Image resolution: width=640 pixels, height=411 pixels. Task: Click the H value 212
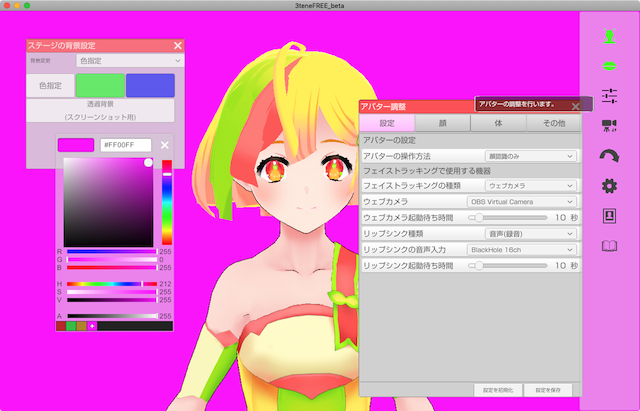click(x=165, y=284)
